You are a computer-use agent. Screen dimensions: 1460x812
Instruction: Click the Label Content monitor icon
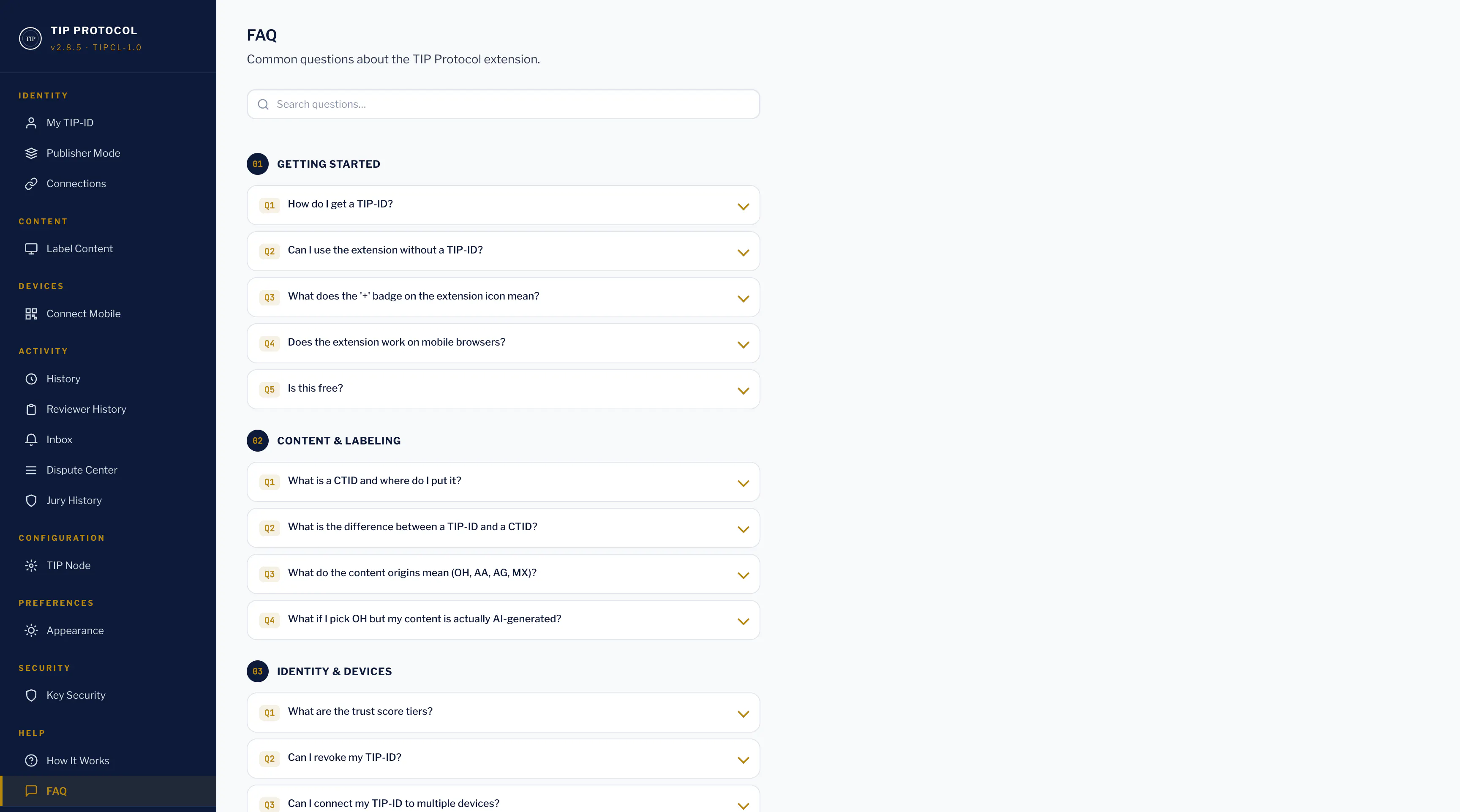click(x=31, y=249)
